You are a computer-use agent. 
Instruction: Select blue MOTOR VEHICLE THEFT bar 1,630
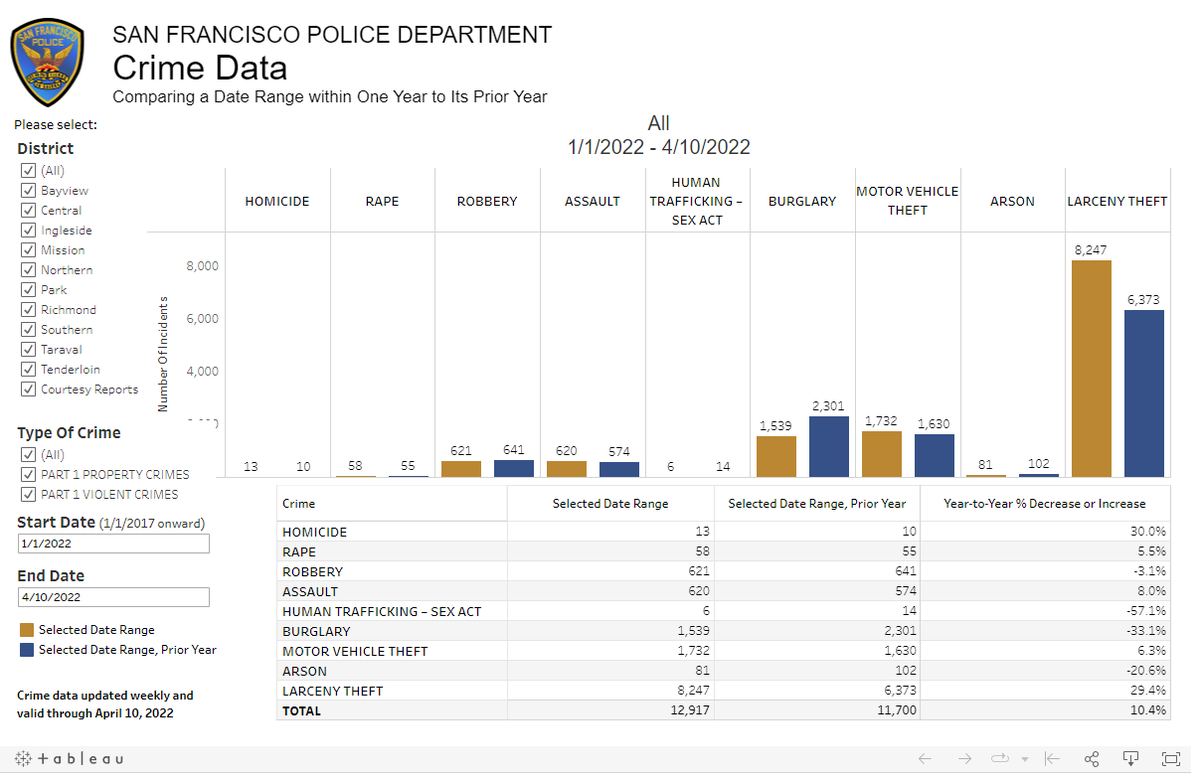click(934, 456)
